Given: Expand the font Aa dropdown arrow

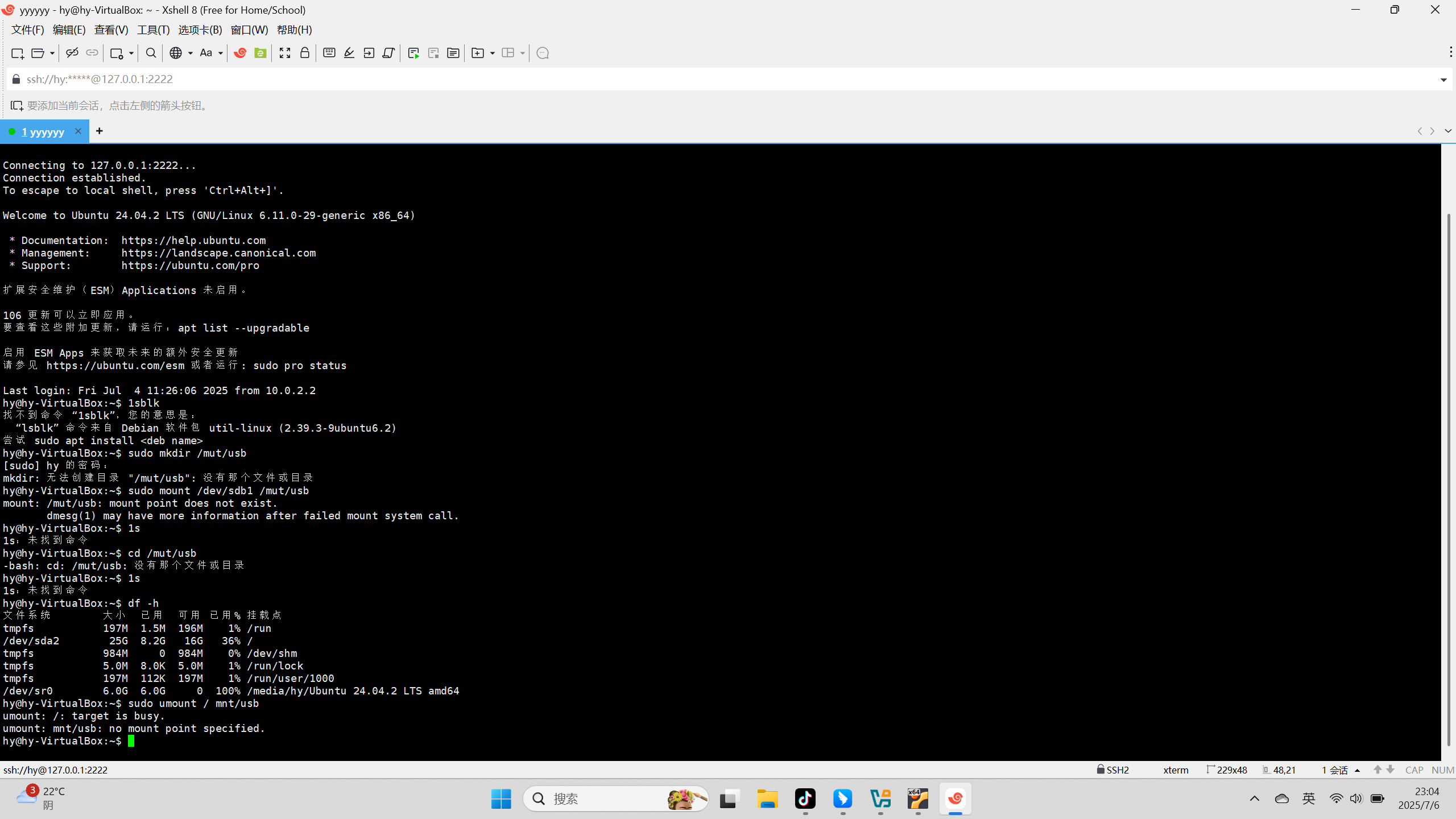Looking at the screenshot, I should click(221, 53).
